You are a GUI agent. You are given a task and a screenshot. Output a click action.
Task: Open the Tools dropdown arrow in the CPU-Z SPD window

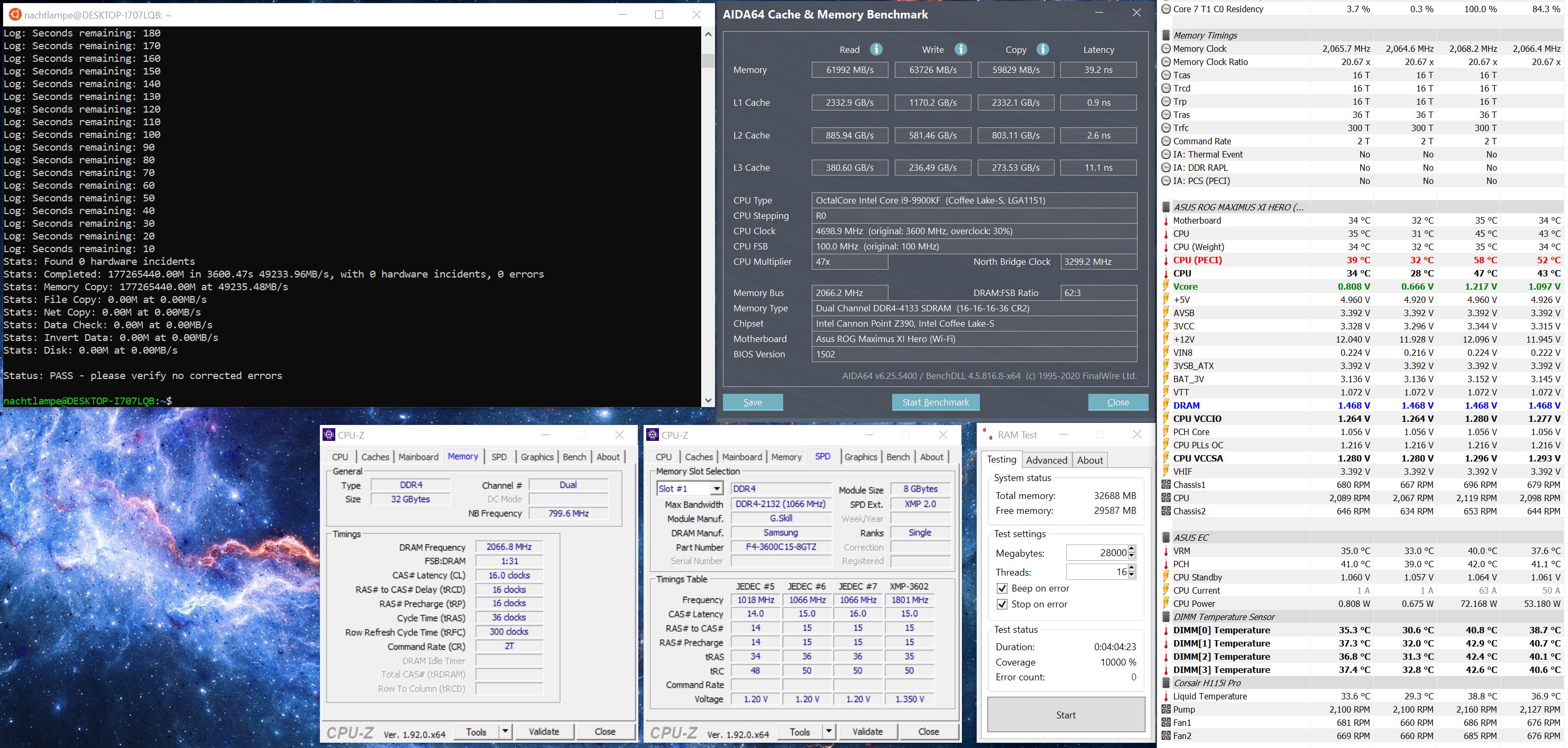(x=829, y=731)
